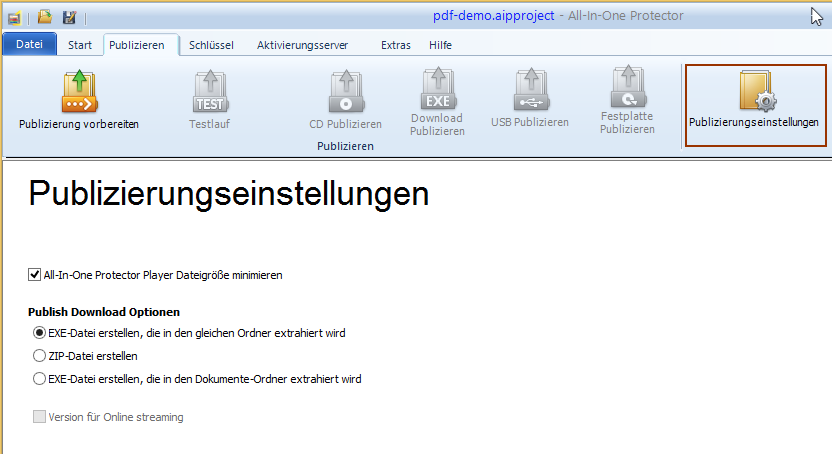Click the Publizierung vorbereiten icon
The width and height of the screenshot is (832, 454).
(78, 92)
